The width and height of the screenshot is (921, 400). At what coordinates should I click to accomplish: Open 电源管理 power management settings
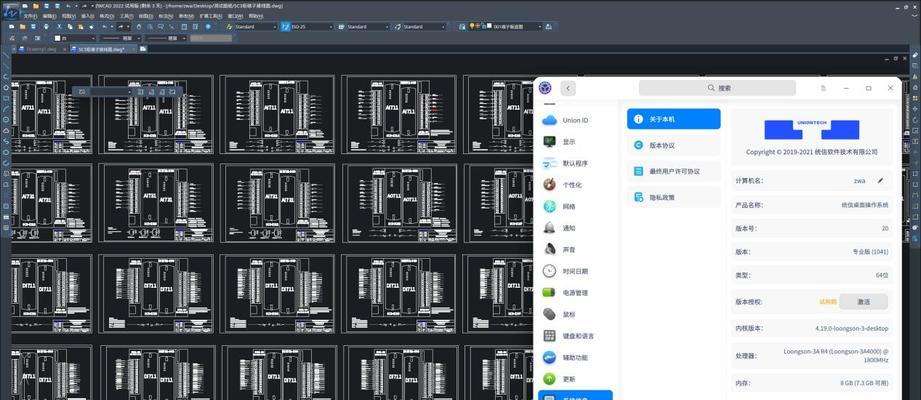(576, 293)
